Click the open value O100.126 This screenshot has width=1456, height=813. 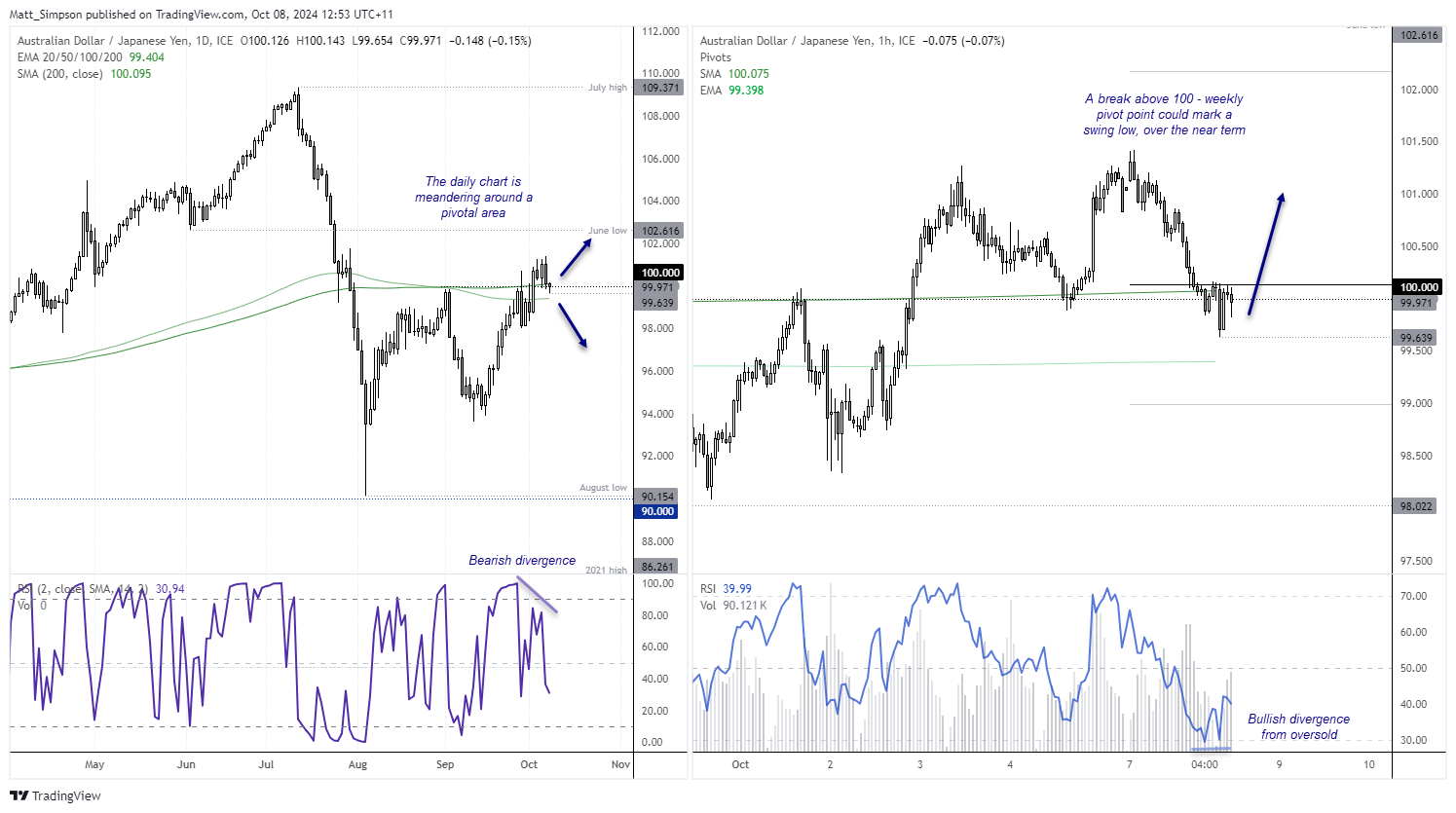(x=265, y=41)
